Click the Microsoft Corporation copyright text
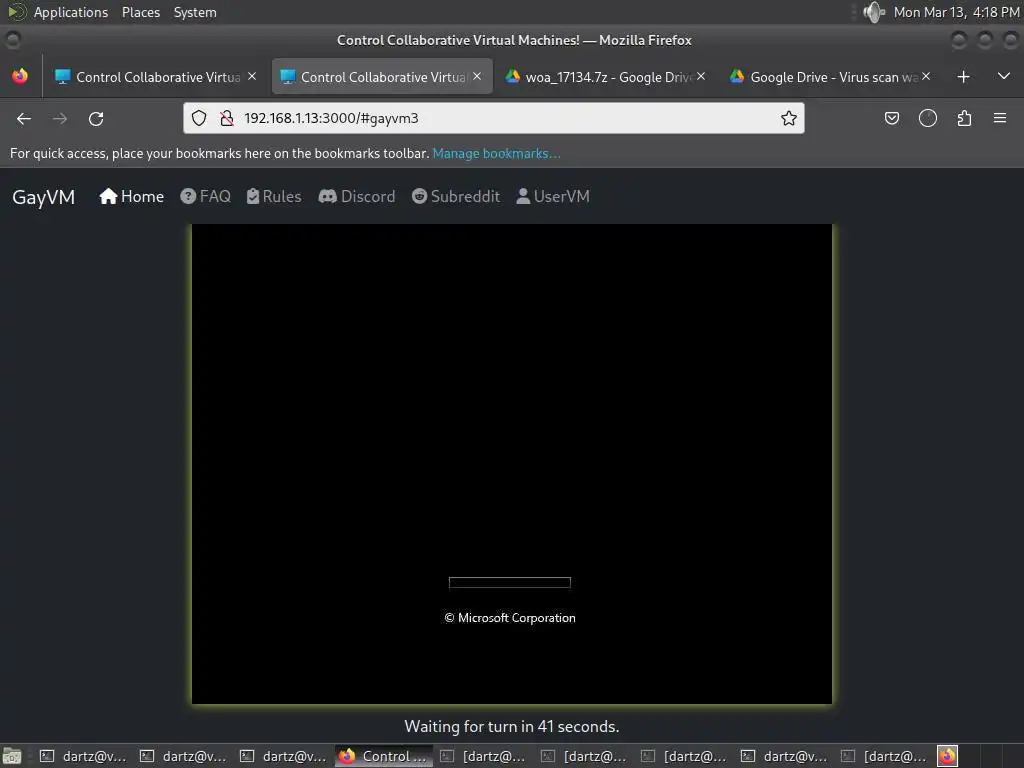This screenshot has width=1024, height=768. [510, 618]
